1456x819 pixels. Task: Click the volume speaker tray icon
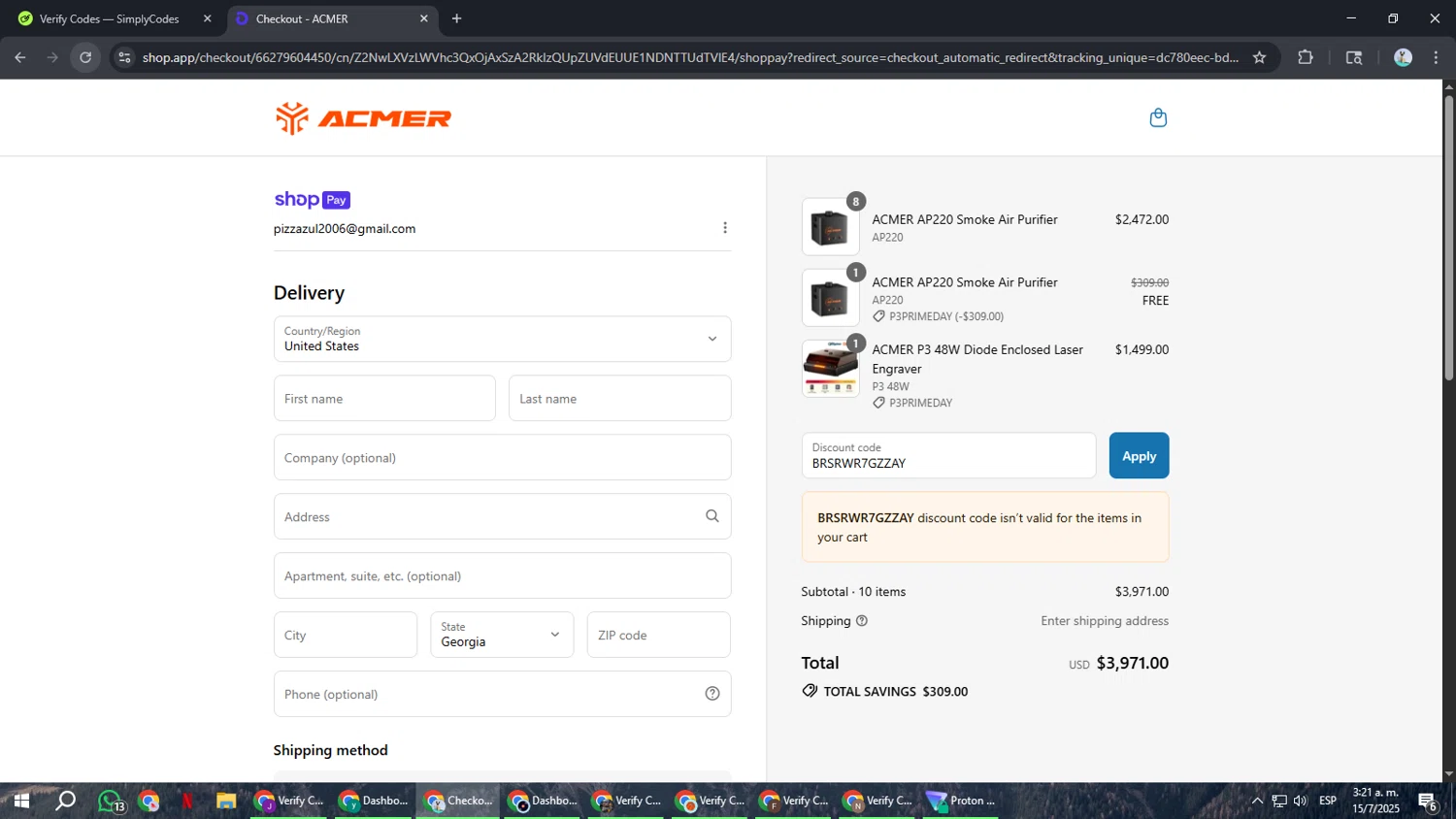1301,802
